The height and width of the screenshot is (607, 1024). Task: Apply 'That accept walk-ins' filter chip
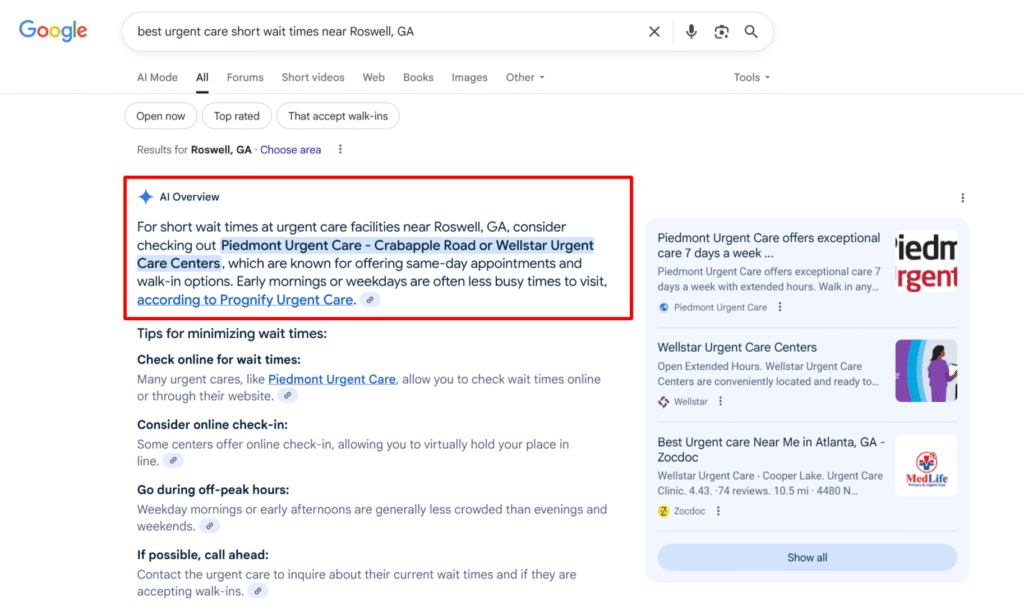[x=338, y=116]
